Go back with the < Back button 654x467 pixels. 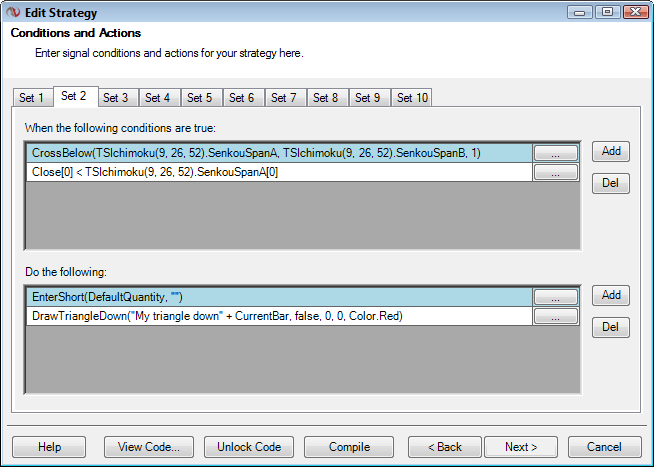point(445,447)
